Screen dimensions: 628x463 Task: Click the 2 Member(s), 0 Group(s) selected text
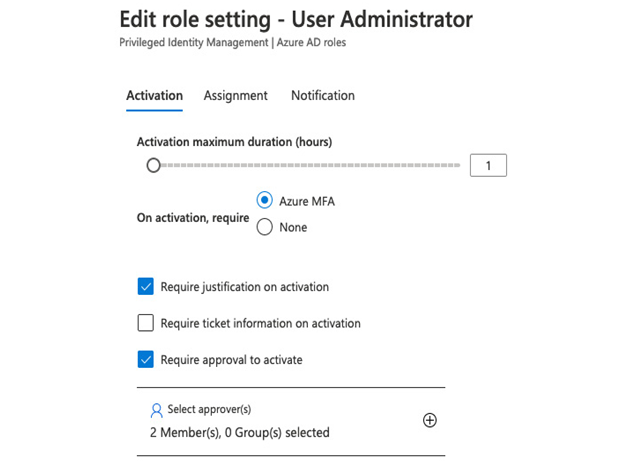tap(240, 433)
